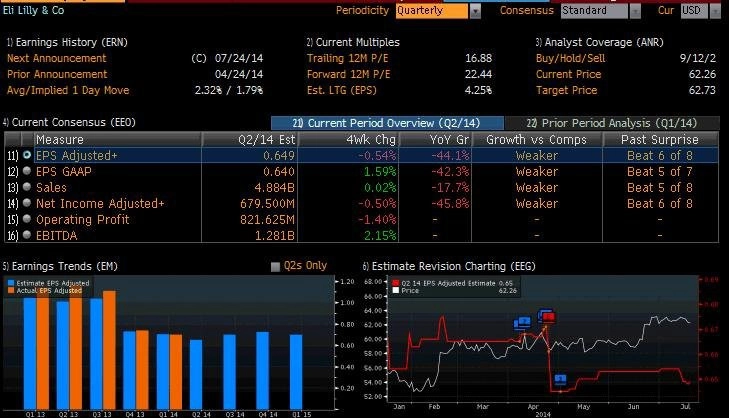Click the arrow beside the Quarterly field
This screenshot has width=729, height=418.
(475, 11)
